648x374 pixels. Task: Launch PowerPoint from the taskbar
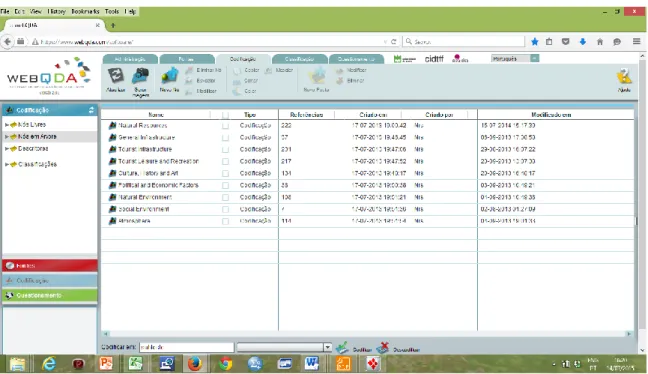[x=106, y=364]
